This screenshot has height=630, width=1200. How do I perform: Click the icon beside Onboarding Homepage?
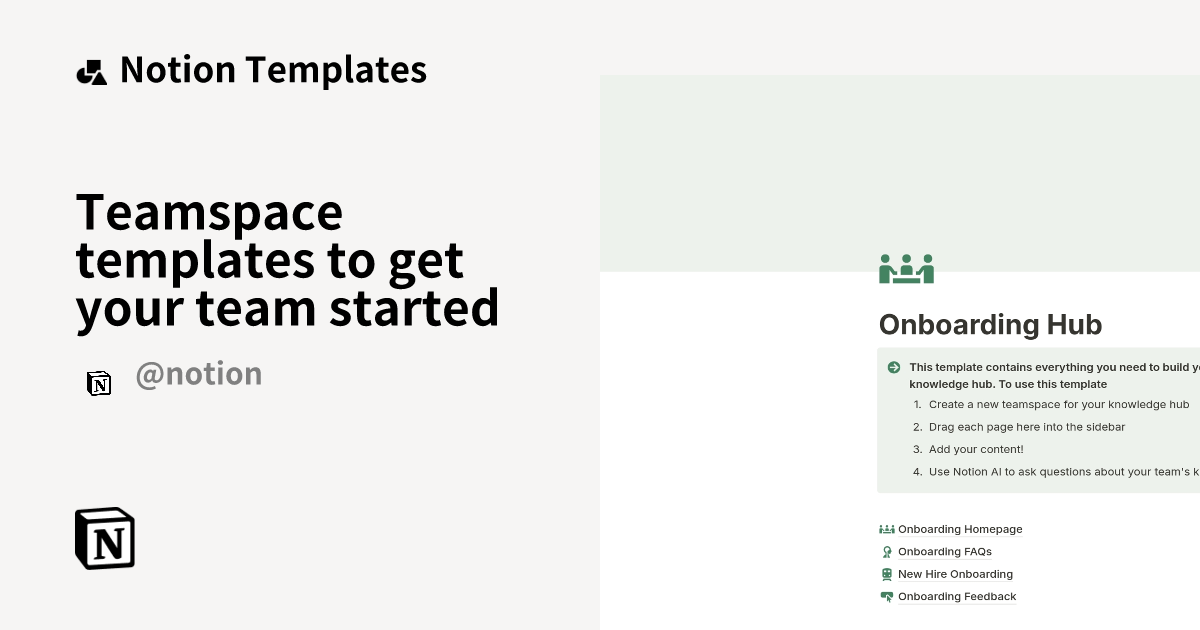886,529
